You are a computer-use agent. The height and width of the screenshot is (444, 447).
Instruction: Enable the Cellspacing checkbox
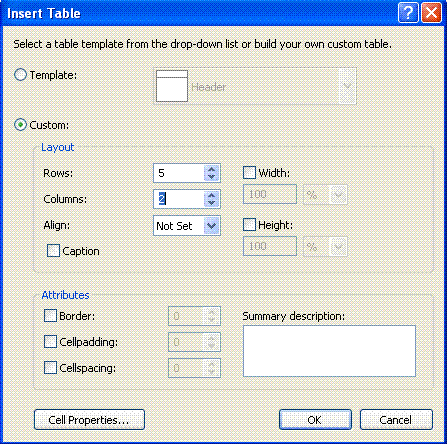point(50,368)
